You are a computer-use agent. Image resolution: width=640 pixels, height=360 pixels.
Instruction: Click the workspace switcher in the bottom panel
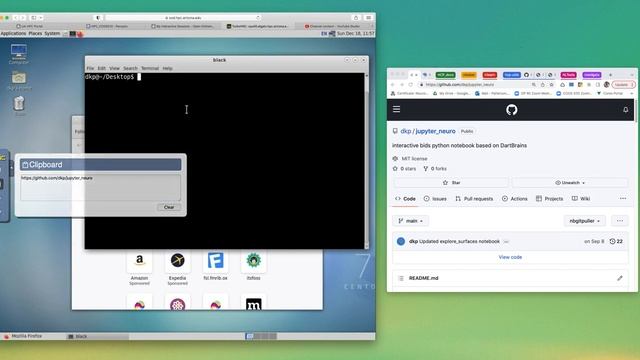(x=261, y=336)
